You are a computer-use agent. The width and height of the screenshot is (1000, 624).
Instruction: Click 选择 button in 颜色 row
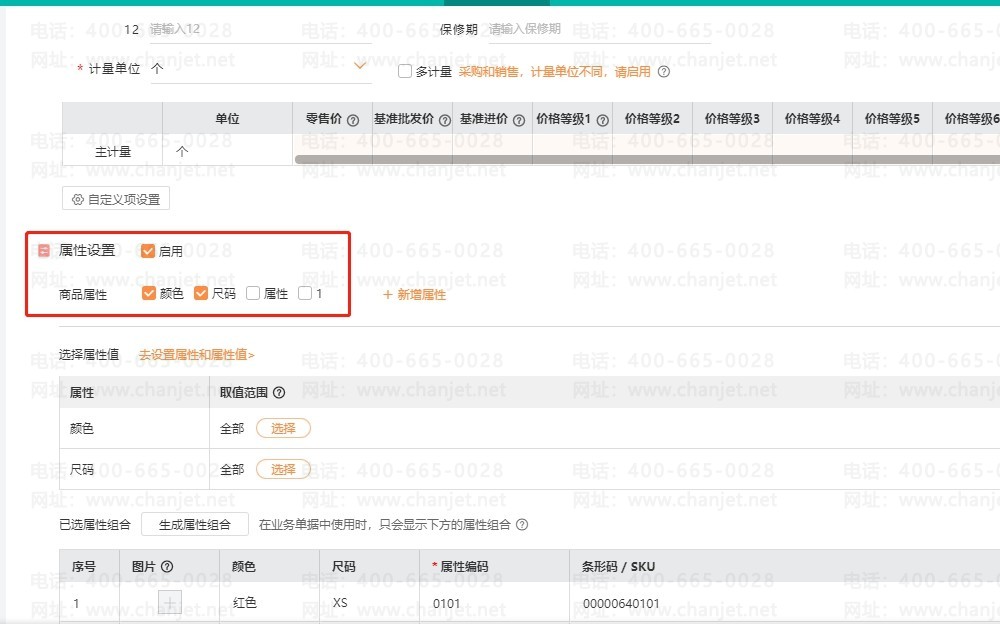coord(283,428)
